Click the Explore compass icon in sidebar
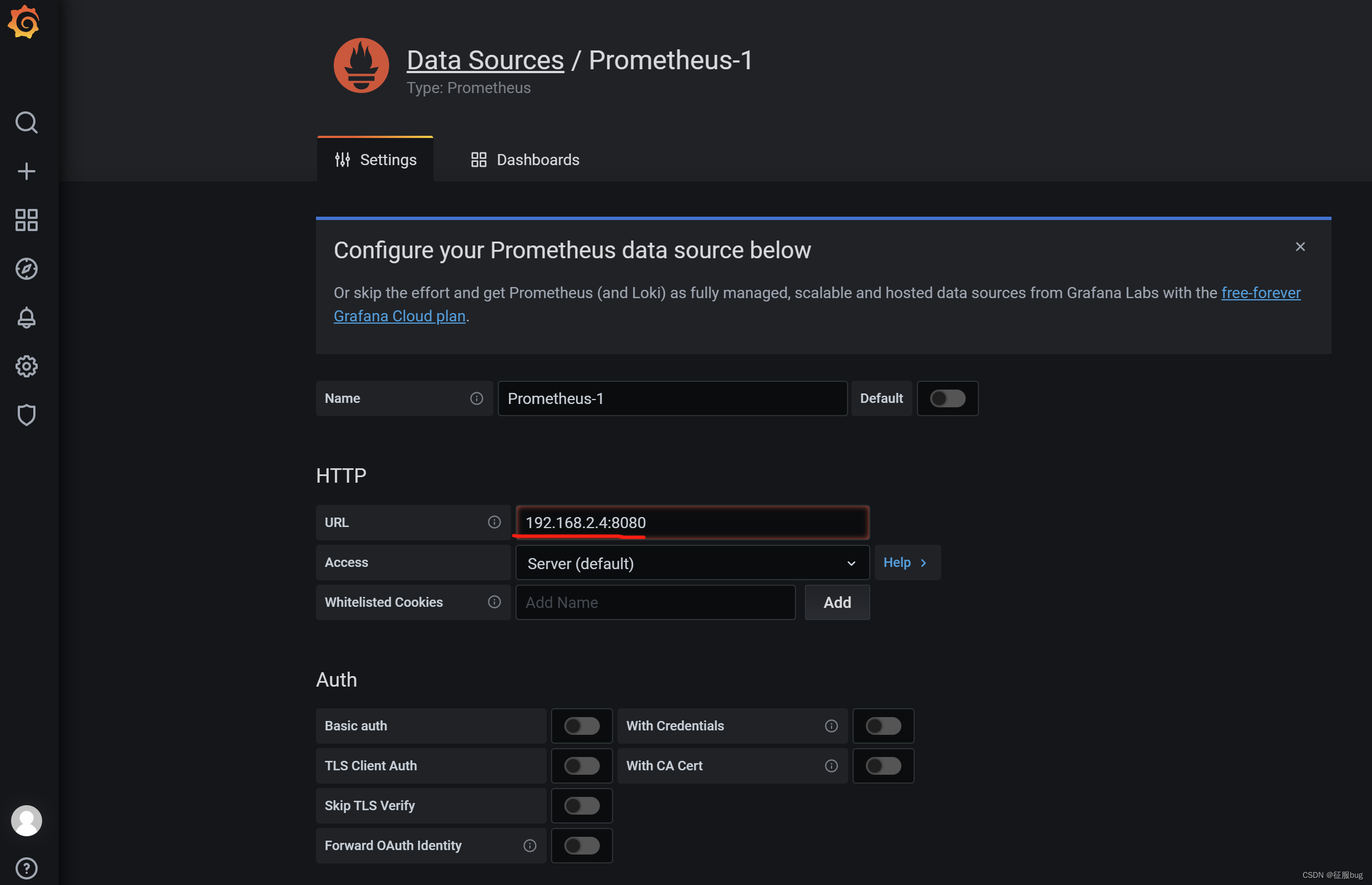Image resolution: width=1372 pixels, height=885 pixels. (x=27, y=269)
